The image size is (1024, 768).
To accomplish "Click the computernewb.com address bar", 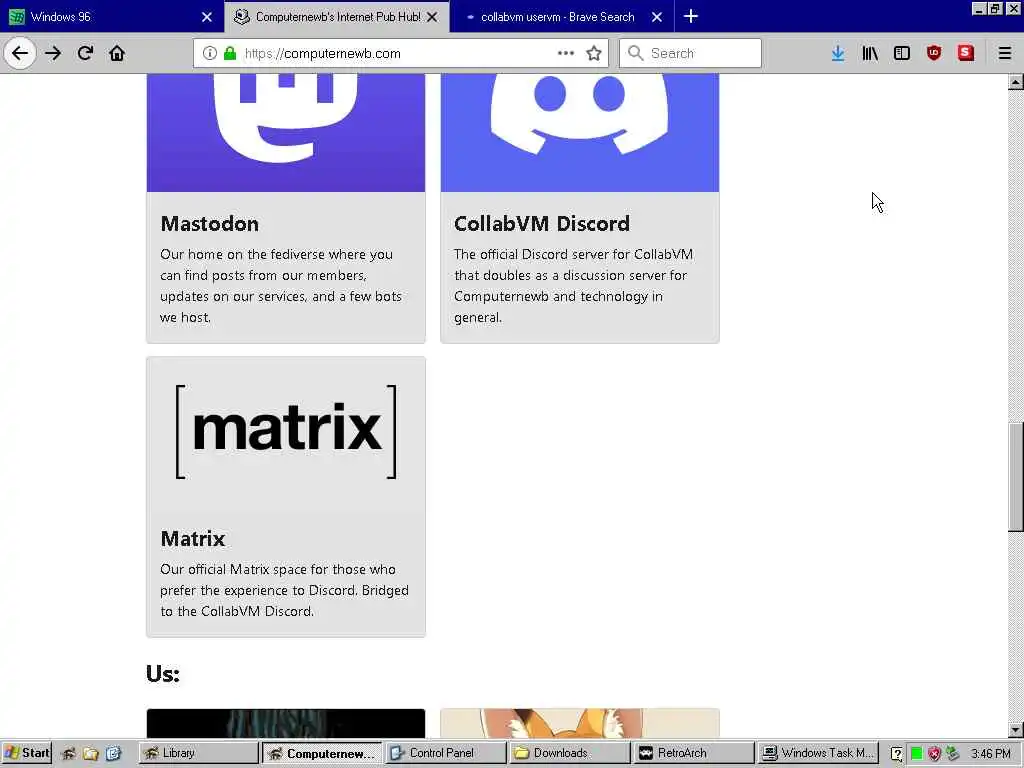I will click(400, 53).
